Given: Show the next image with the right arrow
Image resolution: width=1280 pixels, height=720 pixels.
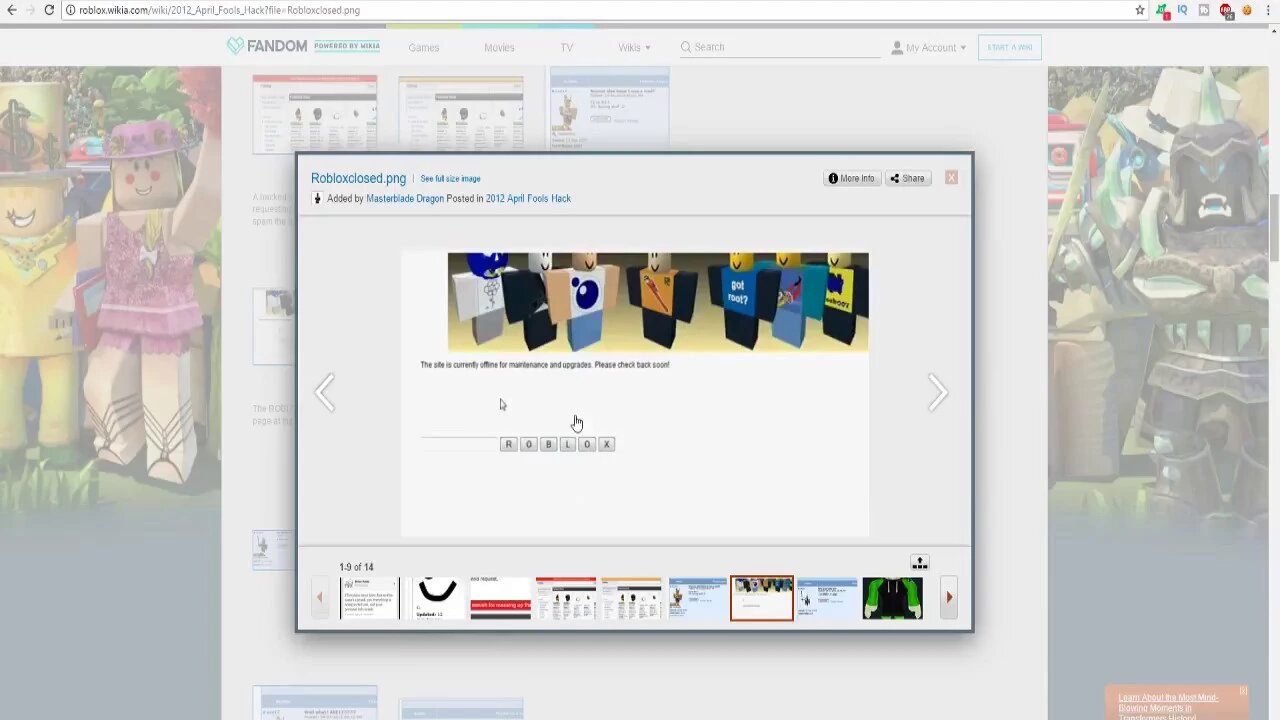Looking at the screenshot, I should point(937,393).
